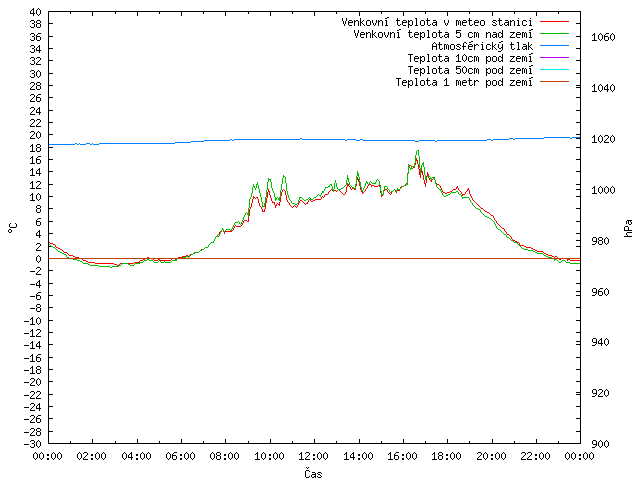Click the left axis value '-10'

pos(33,321)
